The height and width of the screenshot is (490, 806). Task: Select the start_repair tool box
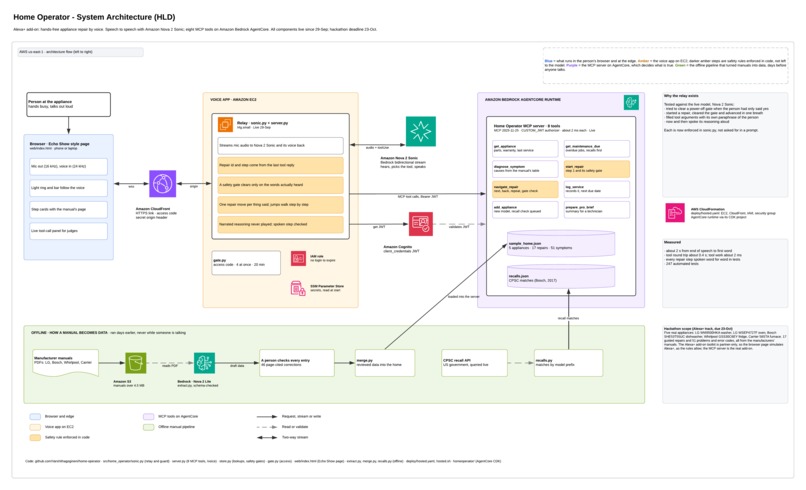click(x=597, y=169)
